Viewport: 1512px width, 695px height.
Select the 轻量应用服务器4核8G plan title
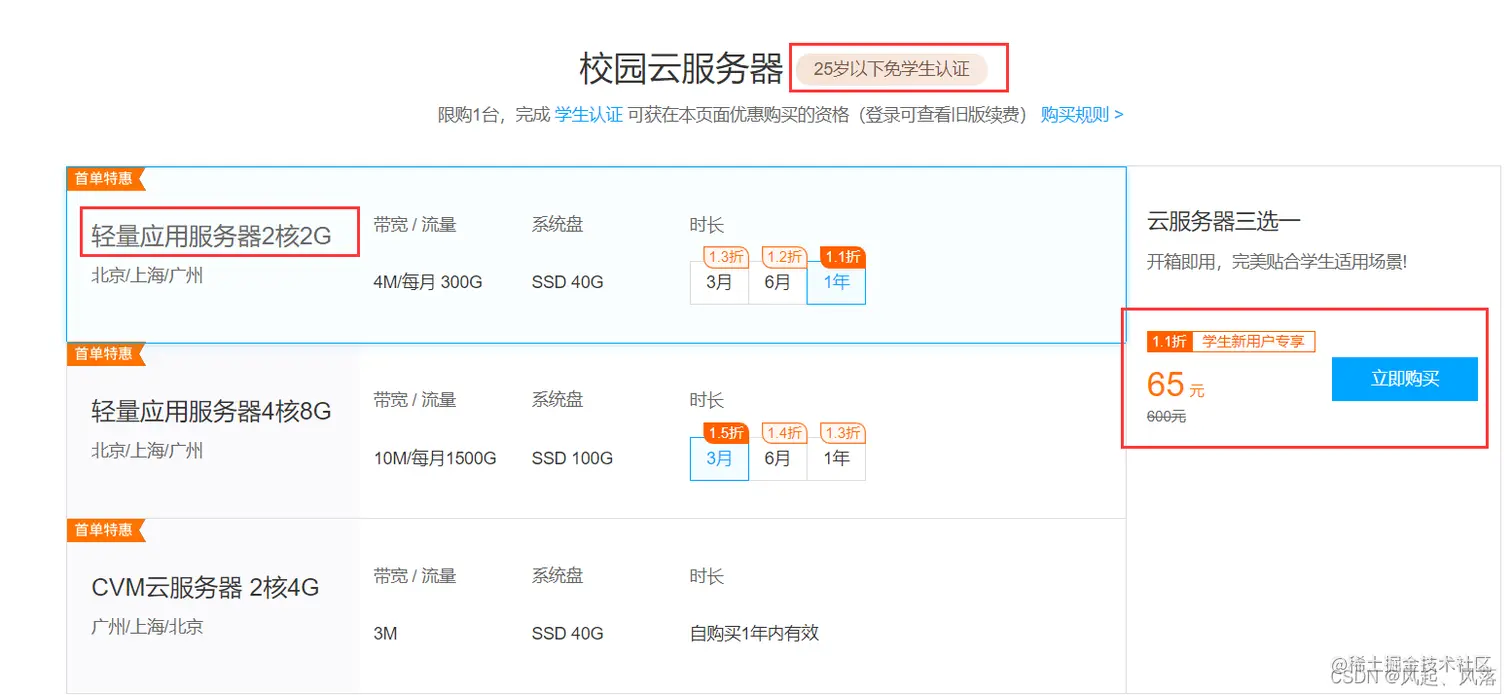[x=211, y=411]
